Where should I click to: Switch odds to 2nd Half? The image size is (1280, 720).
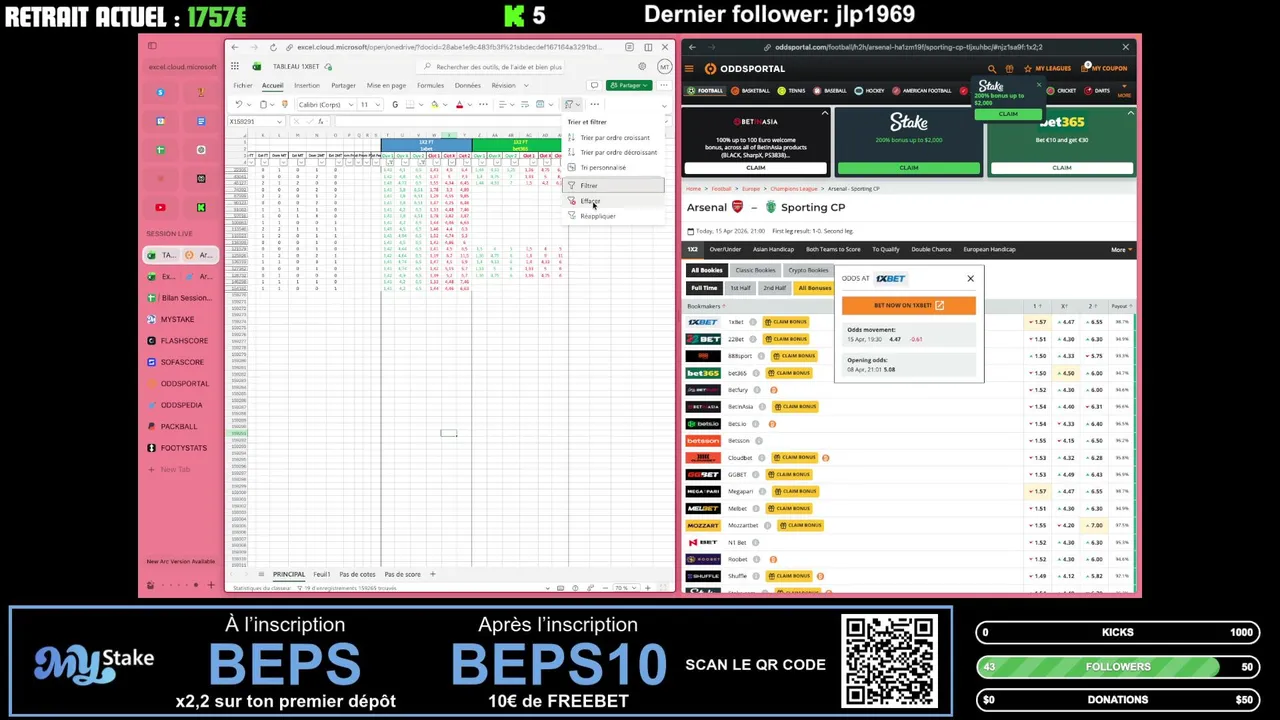click(775, 288)
